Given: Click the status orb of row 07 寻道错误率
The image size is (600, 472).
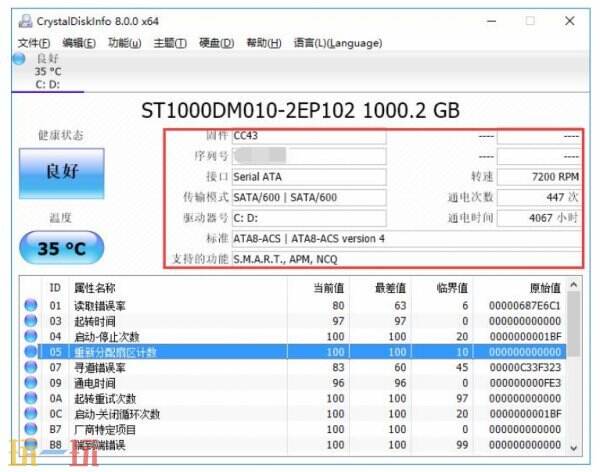Looking at the screenshot, I should click(31, 367).
